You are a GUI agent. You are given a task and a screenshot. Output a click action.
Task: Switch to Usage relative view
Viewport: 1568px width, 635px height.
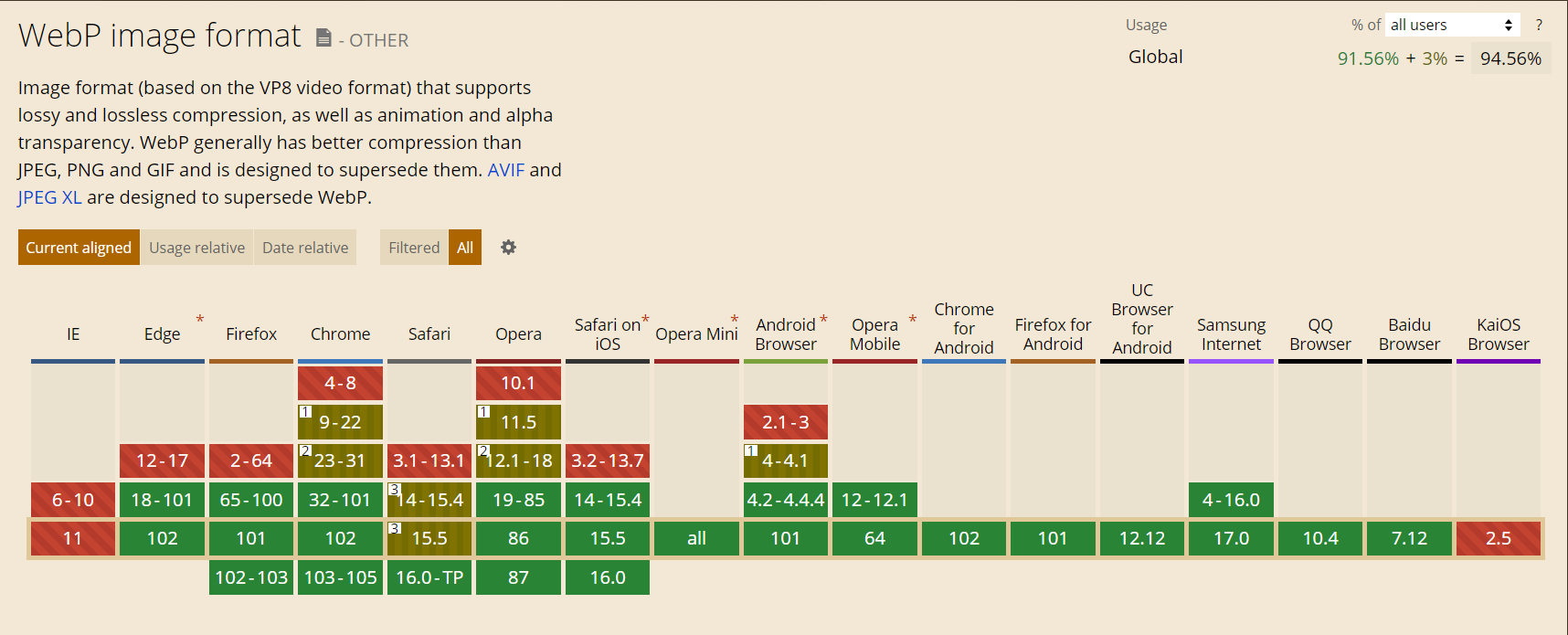pos(196,248)
